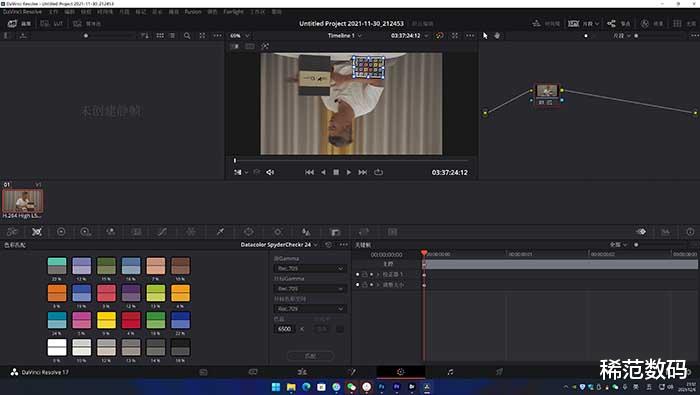Select the Qualifier eyedropper palette
The height and width of the screenshot is (395, 700).
(220, 232)
